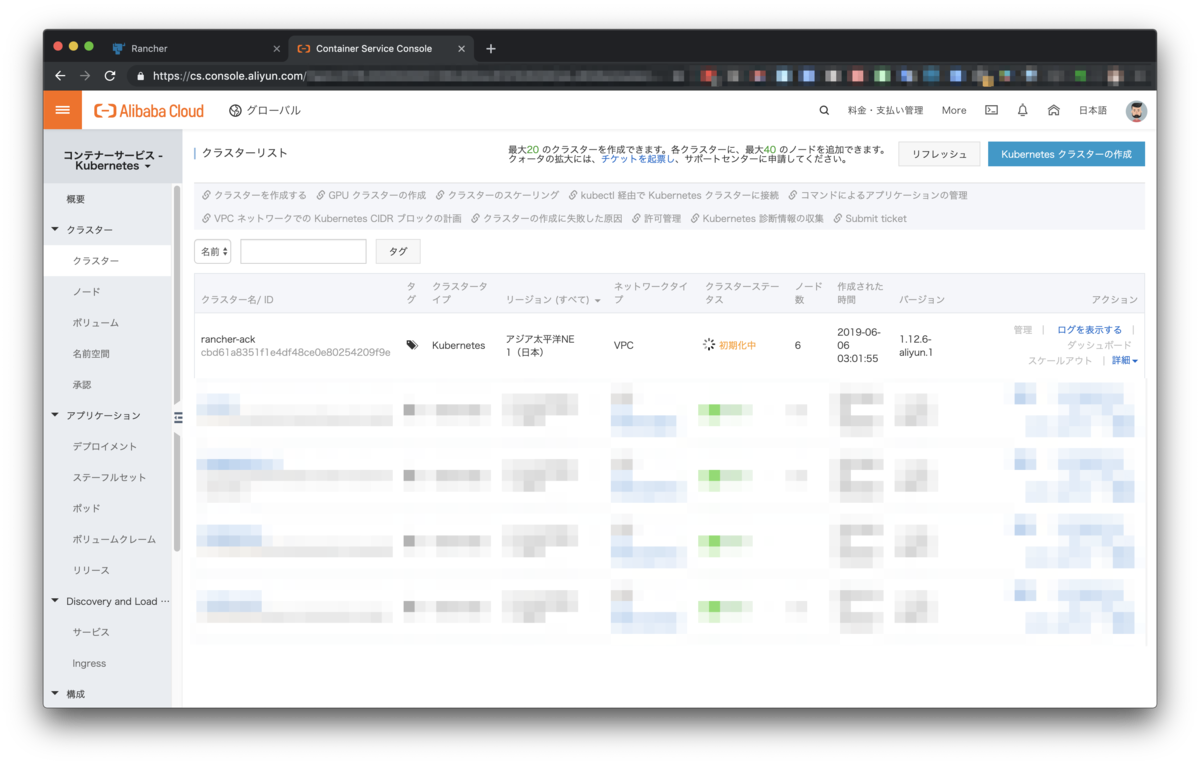
Task: Select クラスター sub-item in sidebar
Action: point(108,261)
